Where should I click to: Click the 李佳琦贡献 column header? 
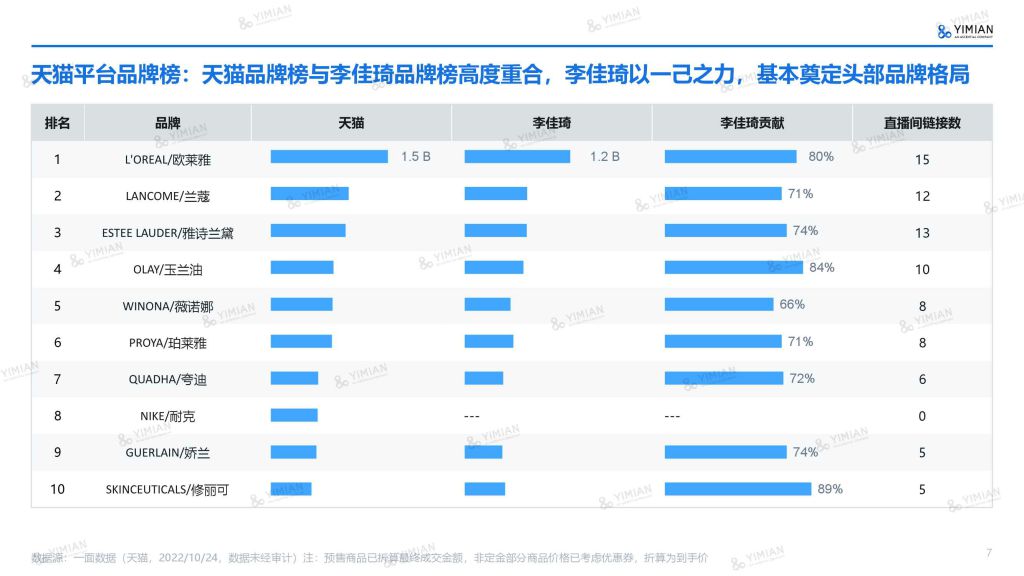coord(752,123)
